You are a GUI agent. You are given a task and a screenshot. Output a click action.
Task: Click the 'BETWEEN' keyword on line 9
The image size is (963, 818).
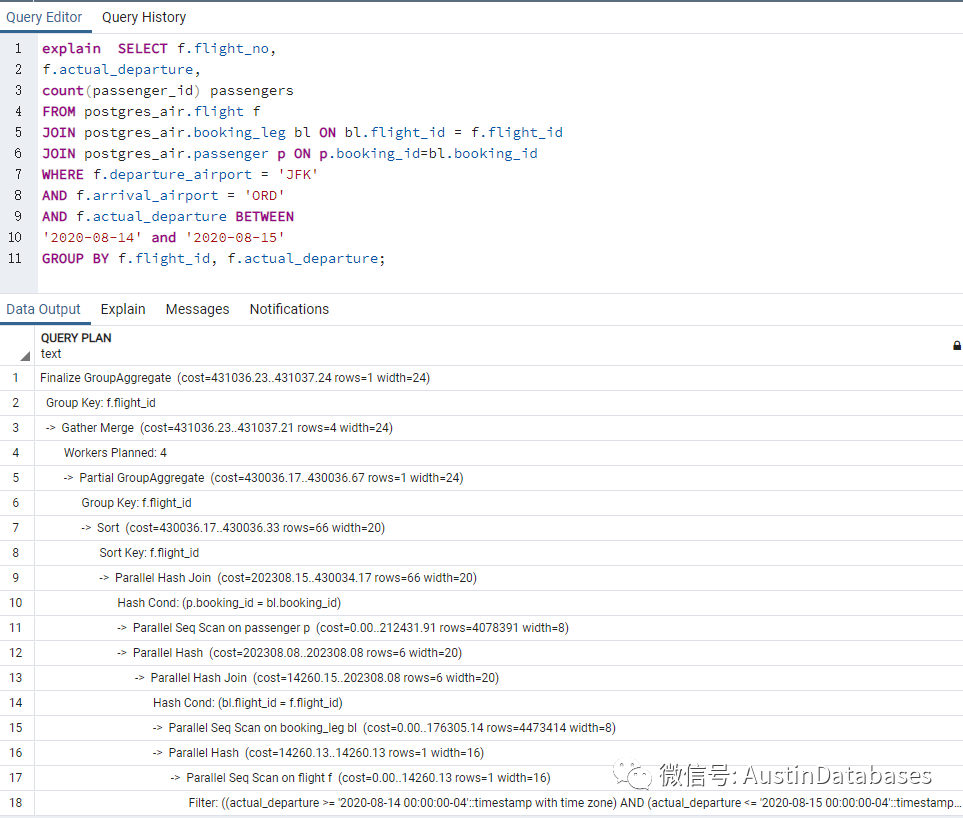tap(265, 216)
